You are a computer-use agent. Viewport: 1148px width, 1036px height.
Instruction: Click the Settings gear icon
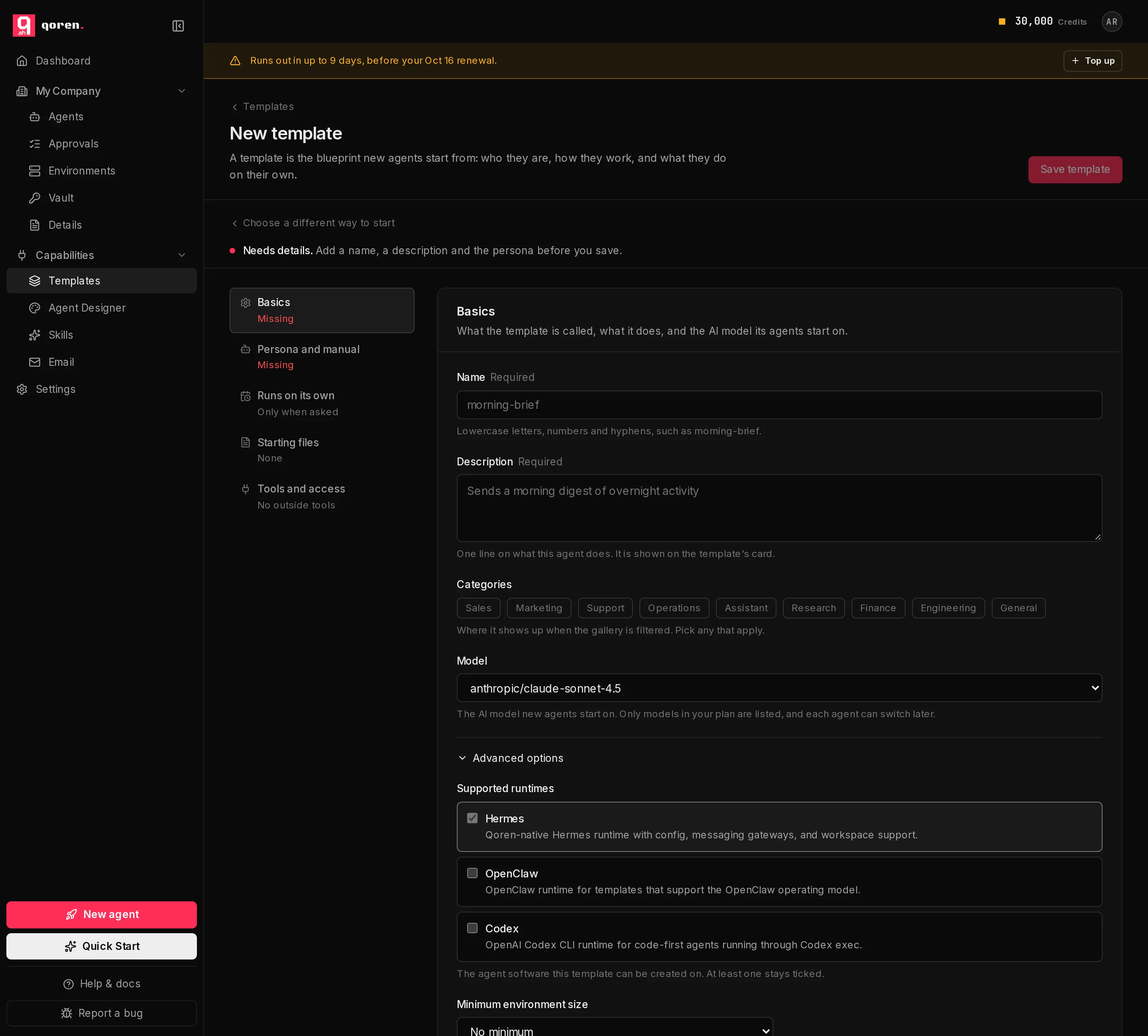(22, 389)
